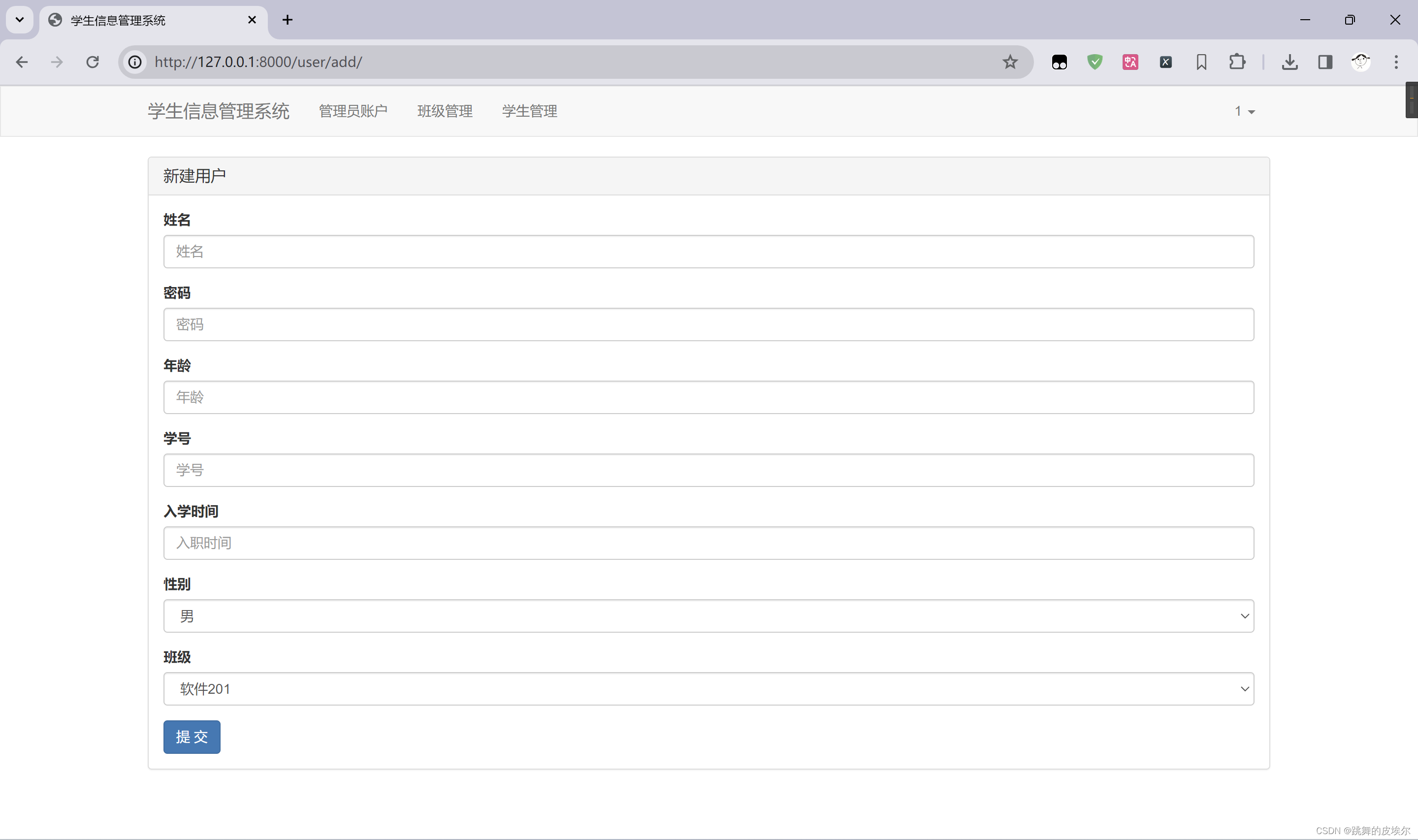
Task: Switch to the 学生信息管理系统 browser tab
Action: point(153,20)
